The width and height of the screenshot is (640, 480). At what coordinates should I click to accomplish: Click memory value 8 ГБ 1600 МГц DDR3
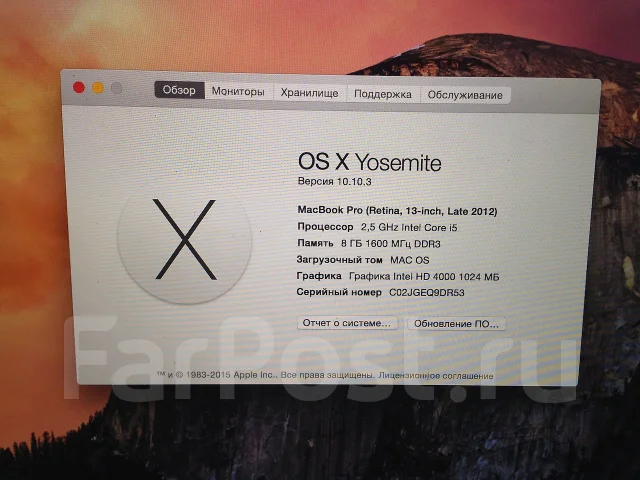(391, 244)
